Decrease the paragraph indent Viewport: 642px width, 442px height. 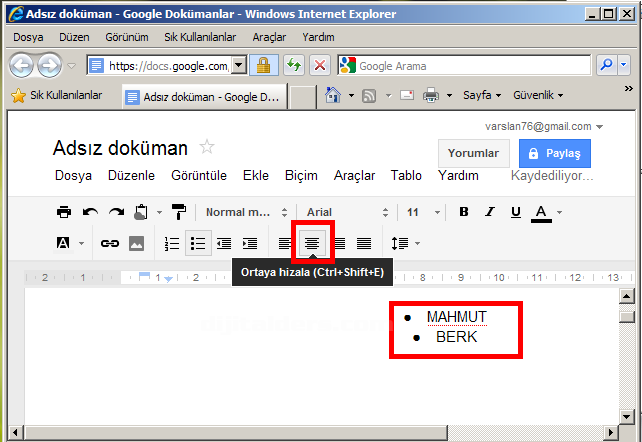[224, 243]
